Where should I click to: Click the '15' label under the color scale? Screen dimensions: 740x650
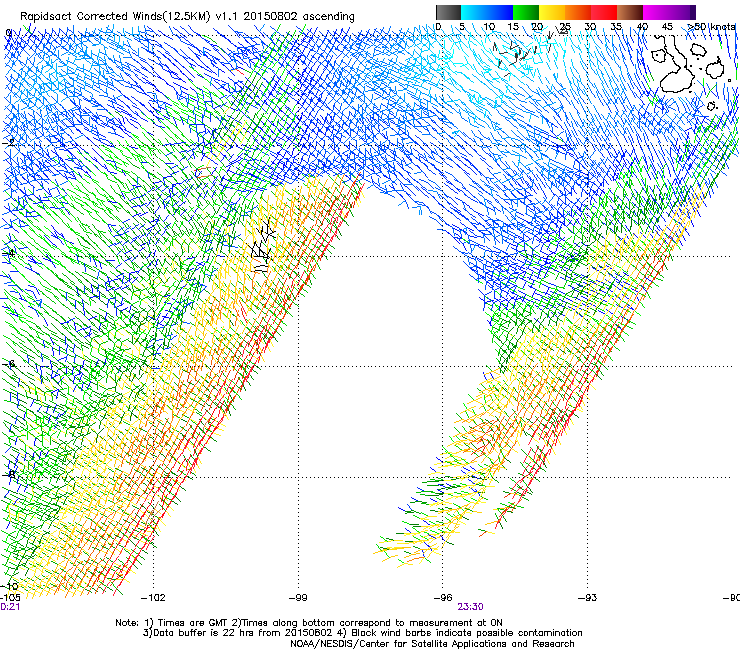[513, 27]
